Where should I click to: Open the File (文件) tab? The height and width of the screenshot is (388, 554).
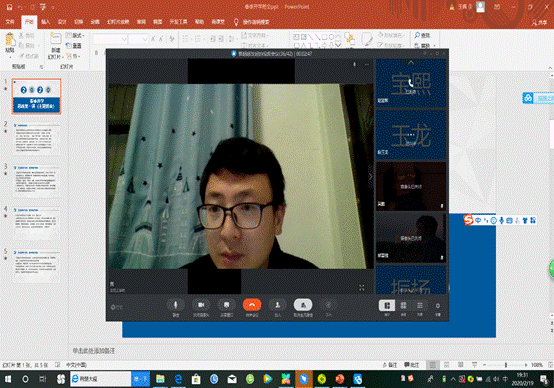tap(10, 22)
